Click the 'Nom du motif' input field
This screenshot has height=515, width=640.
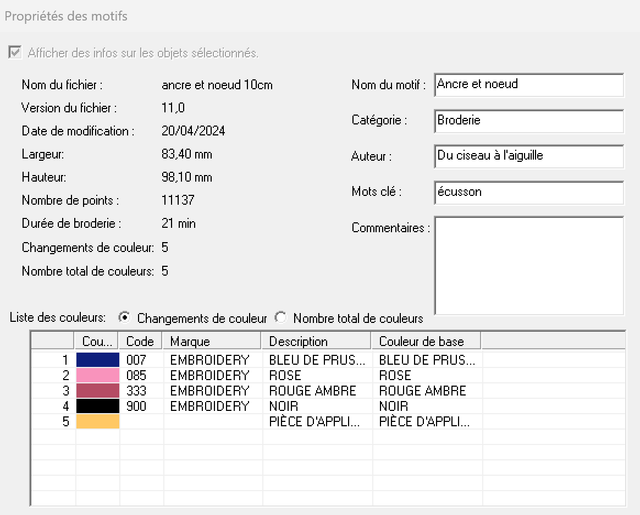tap(529, 85)
